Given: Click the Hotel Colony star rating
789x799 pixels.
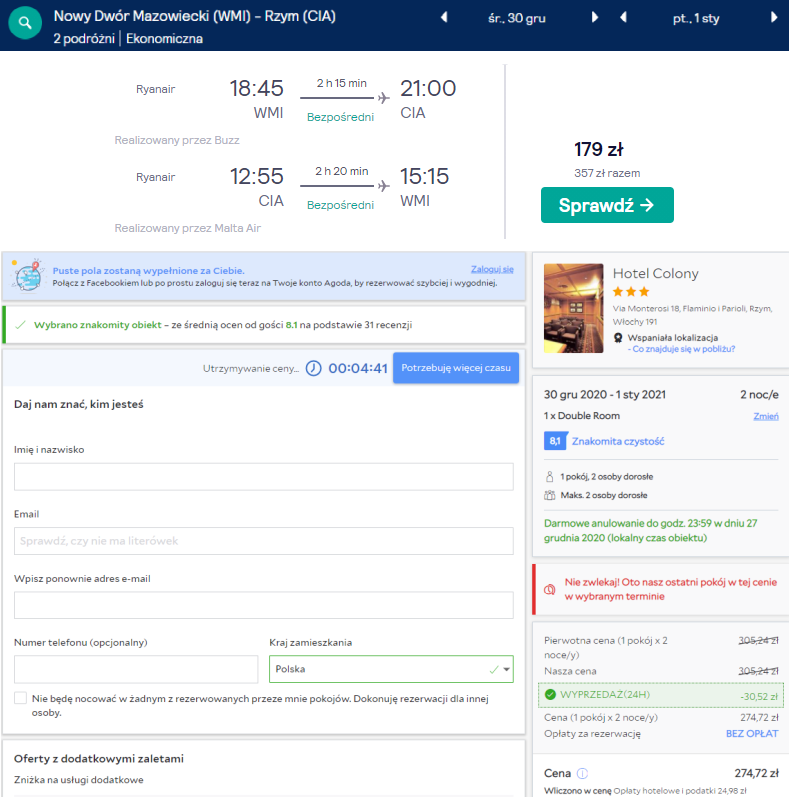Looking at the screenshot, I should [x=632, y=292].
